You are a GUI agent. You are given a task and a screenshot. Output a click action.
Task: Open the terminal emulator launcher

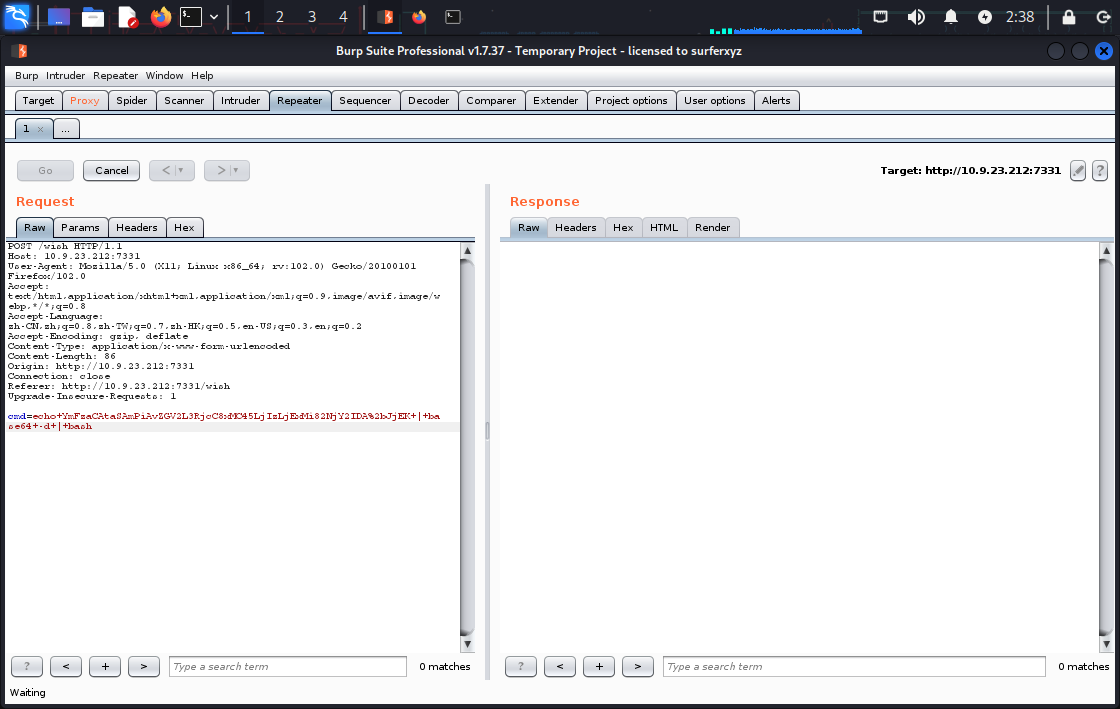click(191, 17)
